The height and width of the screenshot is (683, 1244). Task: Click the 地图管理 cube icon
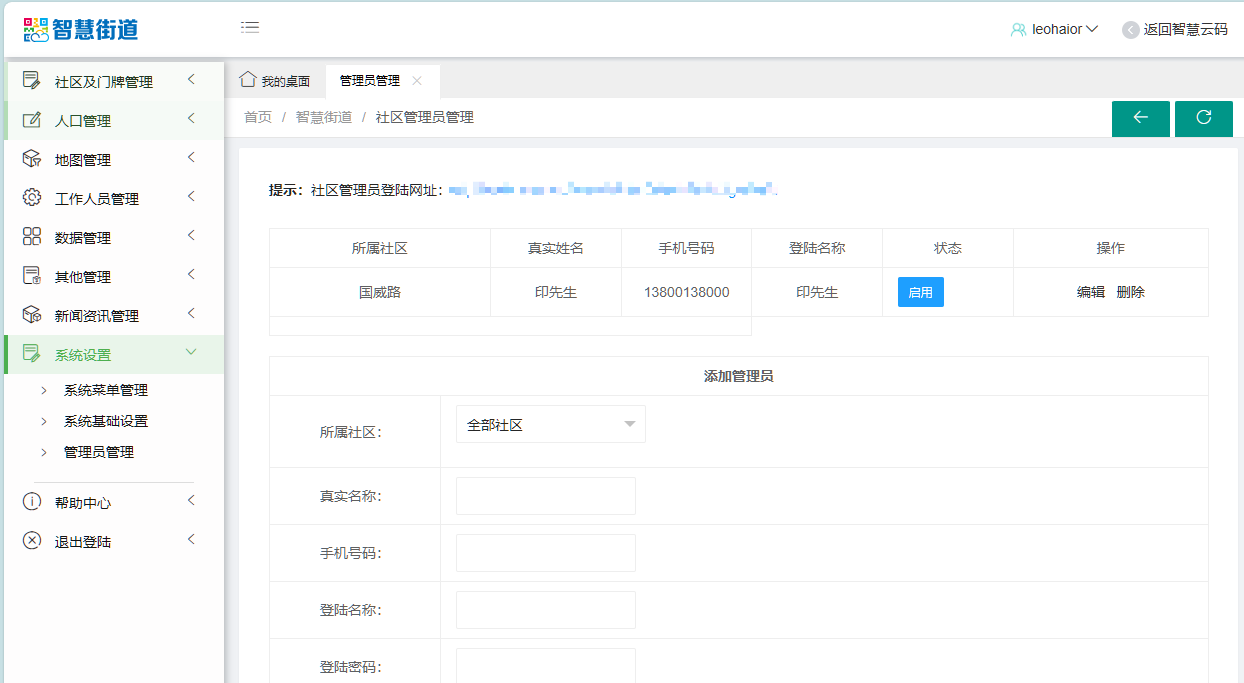tap(32, 159)
